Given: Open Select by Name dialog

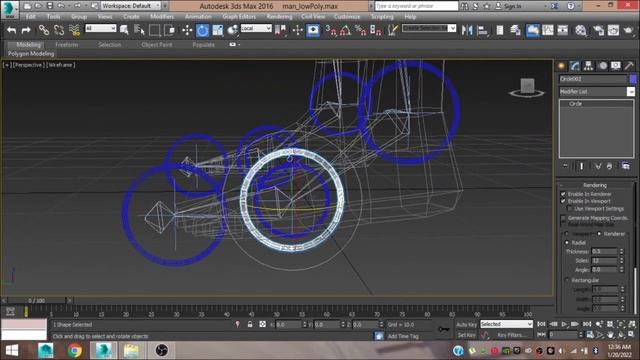Looking at the screenshot, I should [x=139, y=30].
